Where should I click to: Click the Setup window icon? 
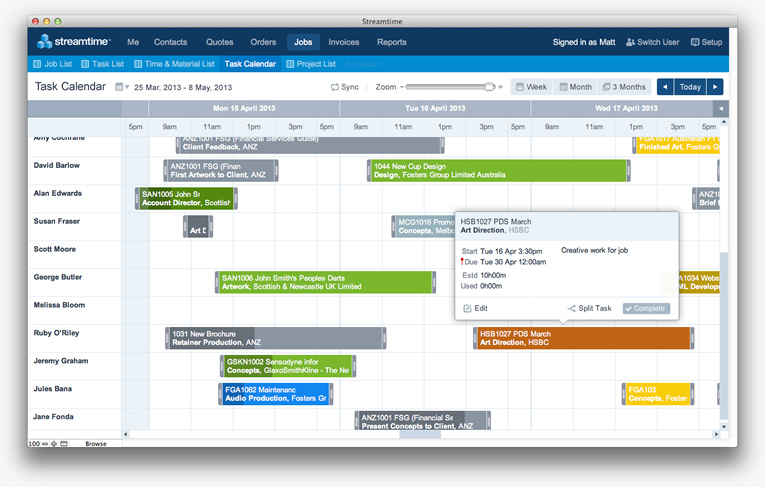tap(695, 42)
